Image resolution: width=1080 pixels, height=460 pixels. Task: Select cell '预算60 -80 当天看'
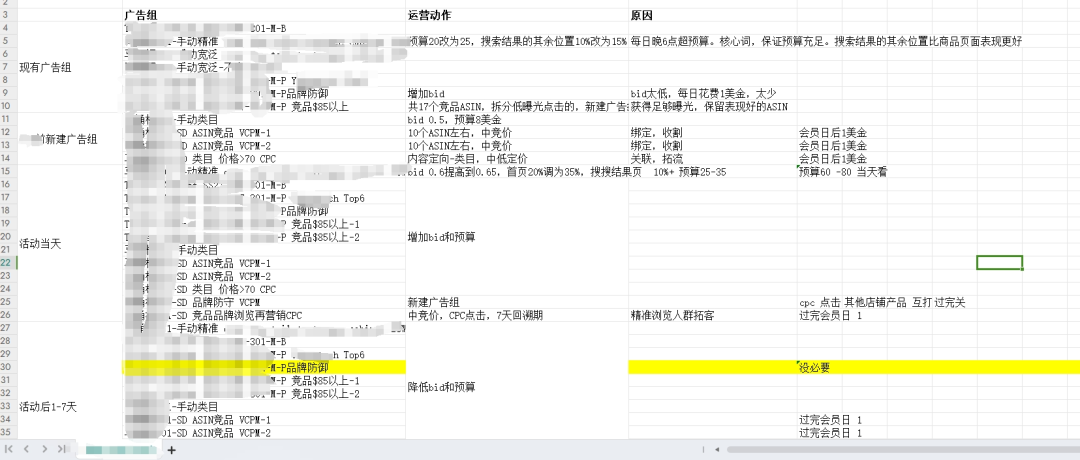[842, 171]
